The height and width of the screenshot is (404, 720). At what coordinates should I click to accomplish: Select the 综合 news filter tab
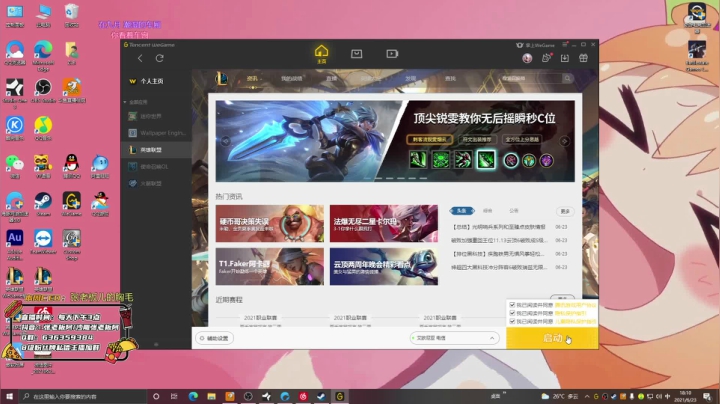click(488, 211)
